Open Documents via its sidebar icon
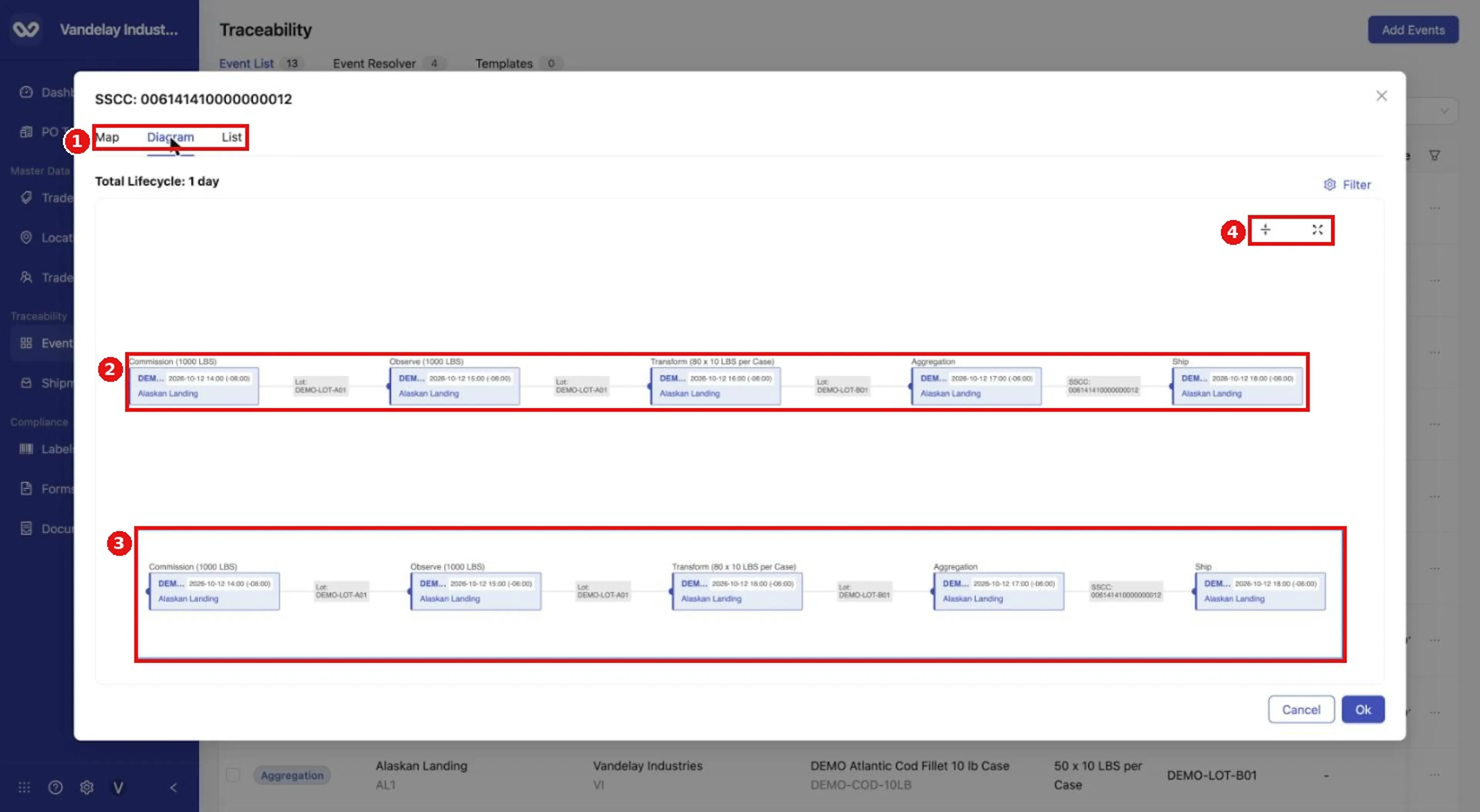This screenshot has height=812, width=1480. [x=26, y=528]
